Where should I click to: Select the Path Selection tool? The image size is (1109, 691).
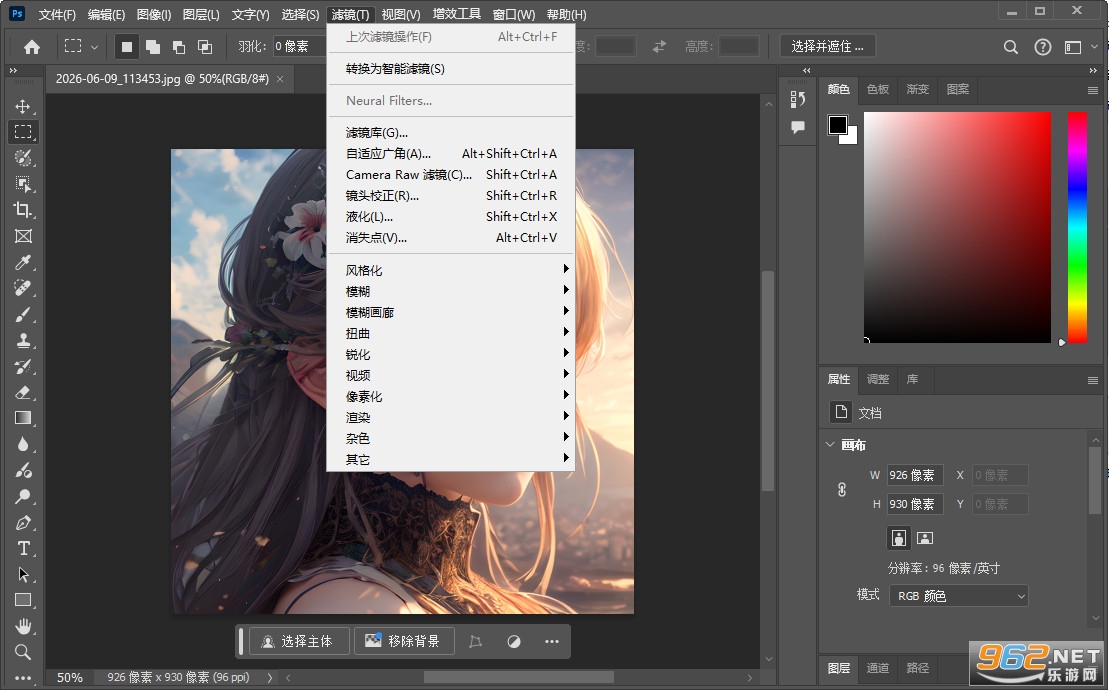[x=23, y=574]
